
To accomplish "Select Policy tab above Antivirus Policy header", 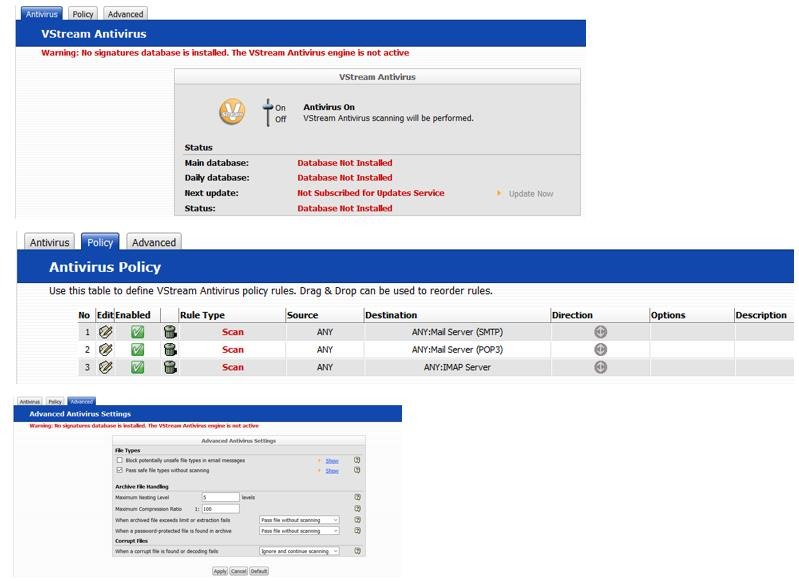I will [100, 243].
